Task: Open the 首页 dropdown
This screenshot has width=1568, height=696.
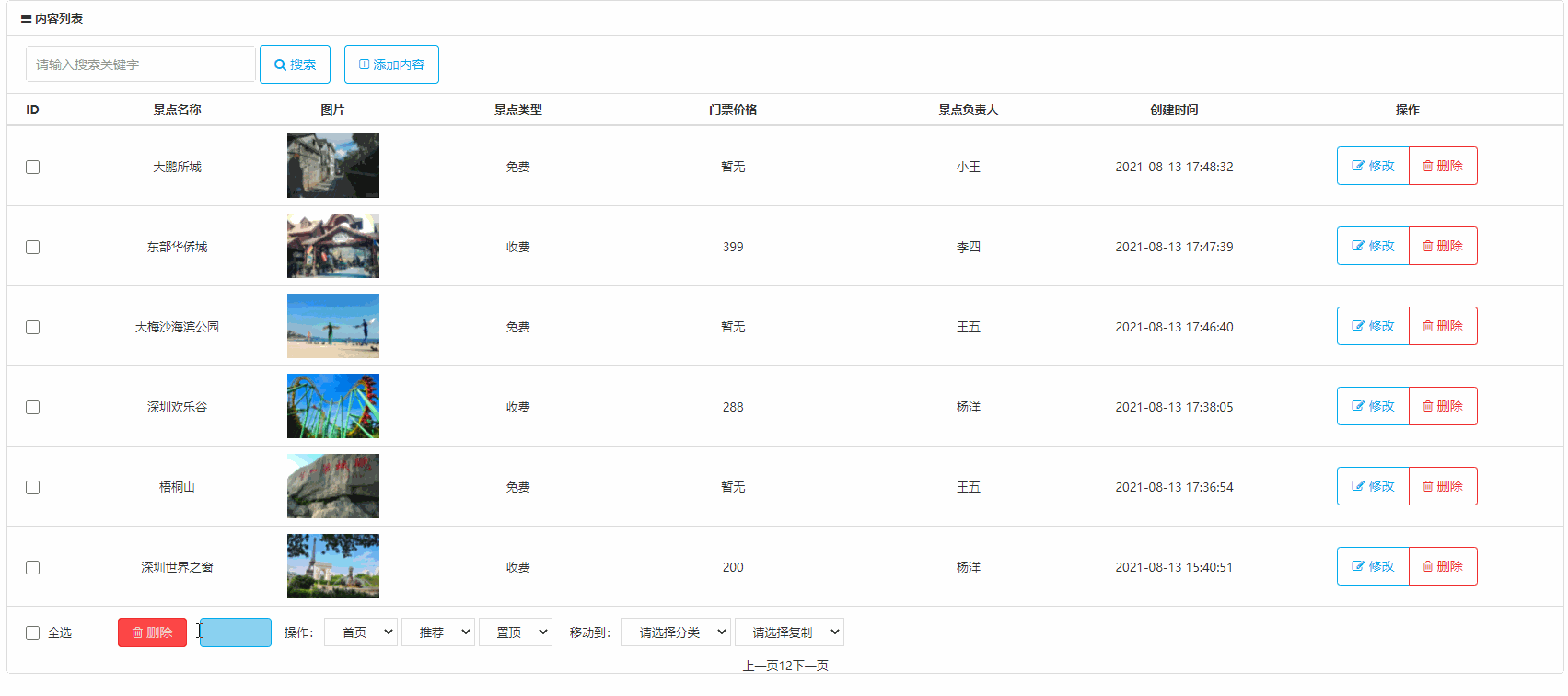Action: [361, 632]
